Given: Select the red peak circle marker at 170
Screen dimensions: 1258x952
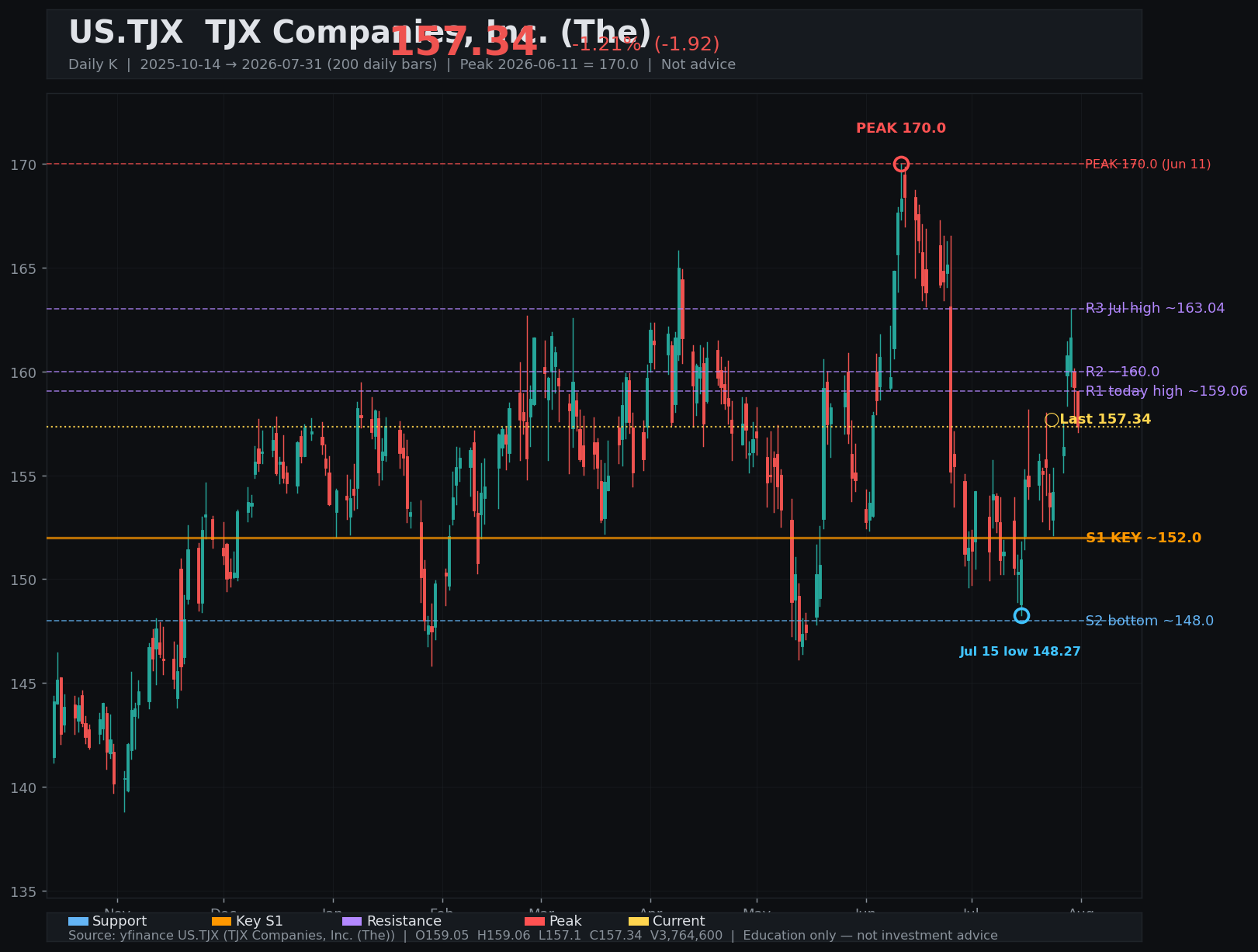Looking at the screenshot, I should point(901,164).
